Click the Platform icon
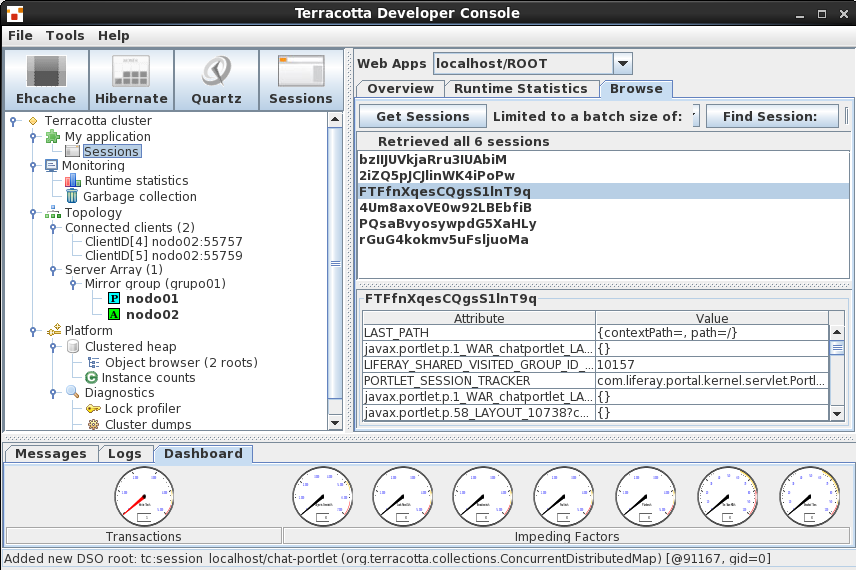This screenshot has height=570, width=856. click(x=54, y=330)
